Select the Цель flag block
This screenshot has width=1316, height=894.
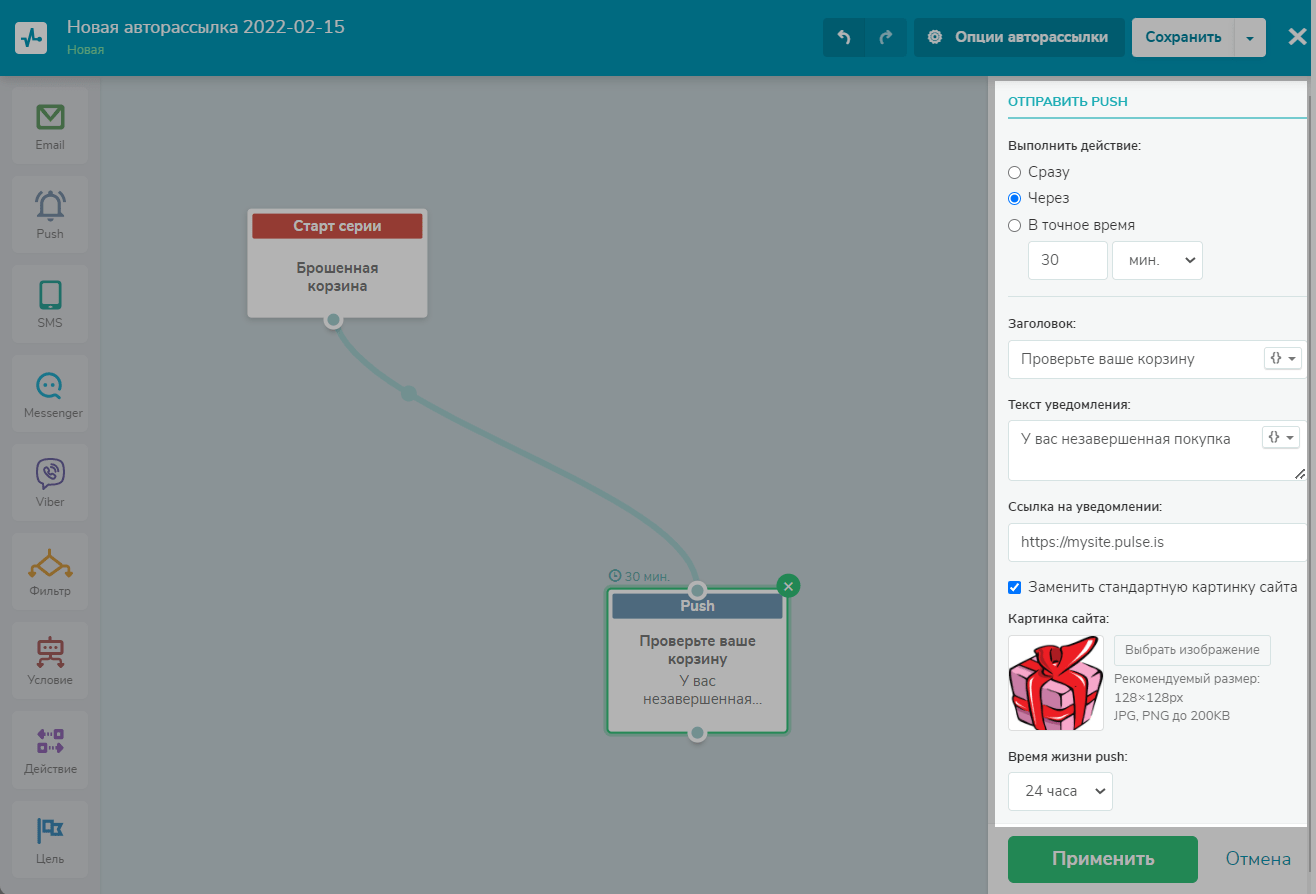tap(50, 838)
